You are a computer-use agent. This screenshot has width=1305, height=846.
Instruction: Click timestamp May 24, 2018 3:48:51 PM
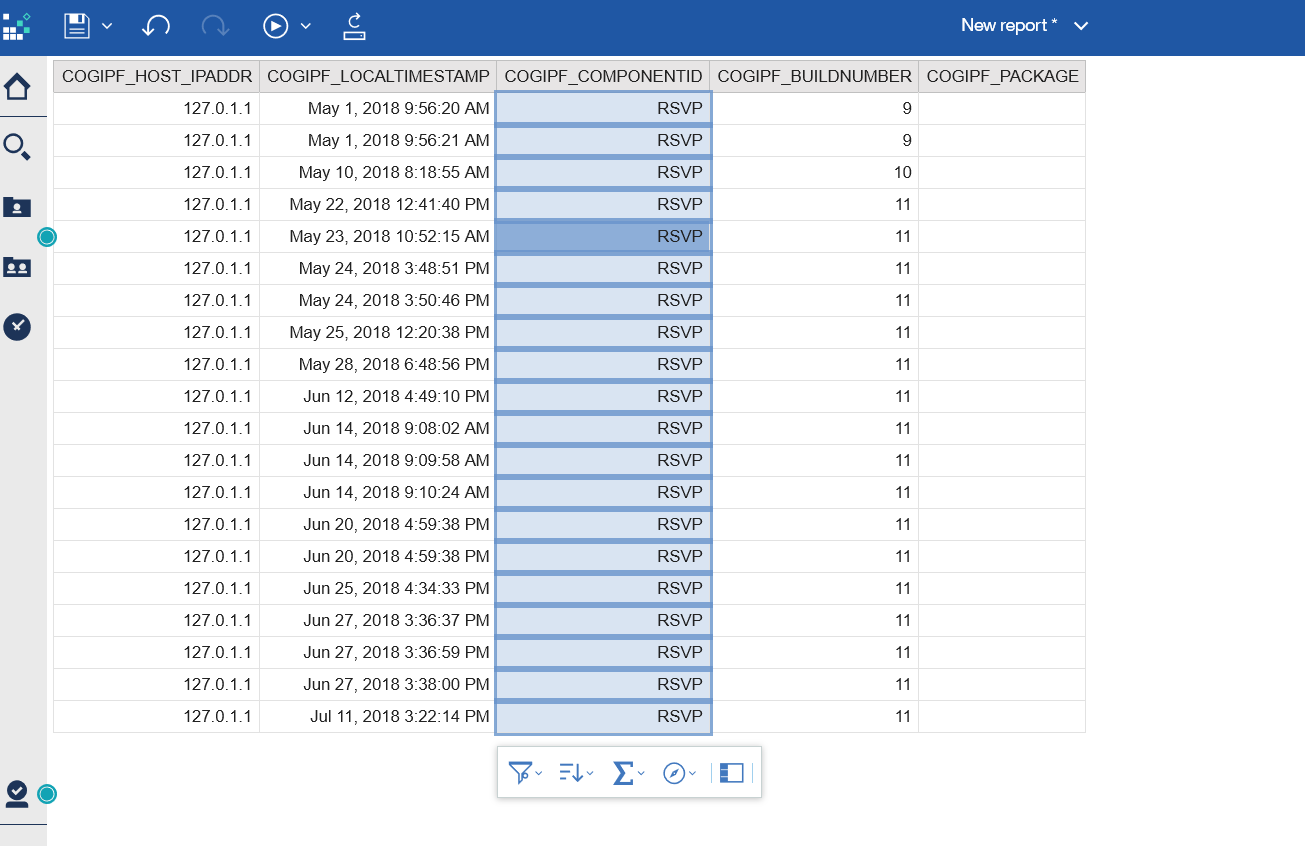(394, 268)
